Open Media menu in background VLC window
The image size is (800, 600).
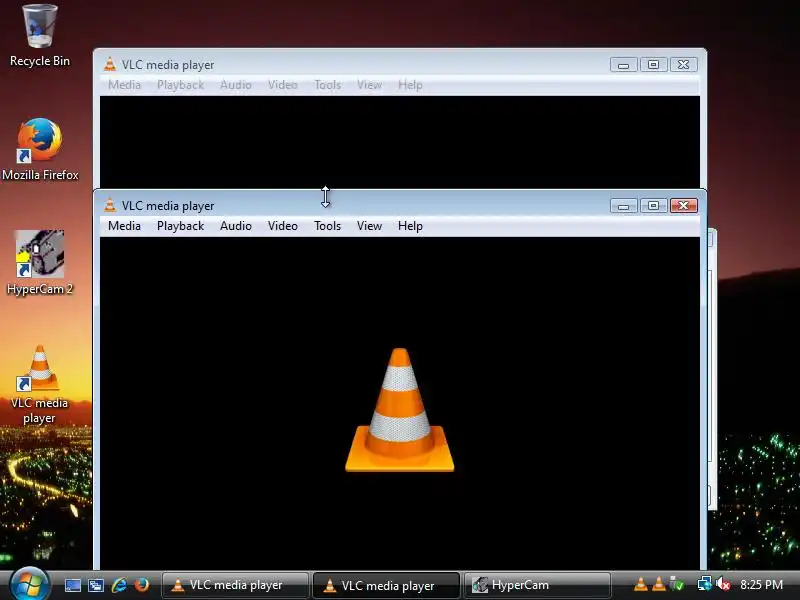tap(124, 85)
